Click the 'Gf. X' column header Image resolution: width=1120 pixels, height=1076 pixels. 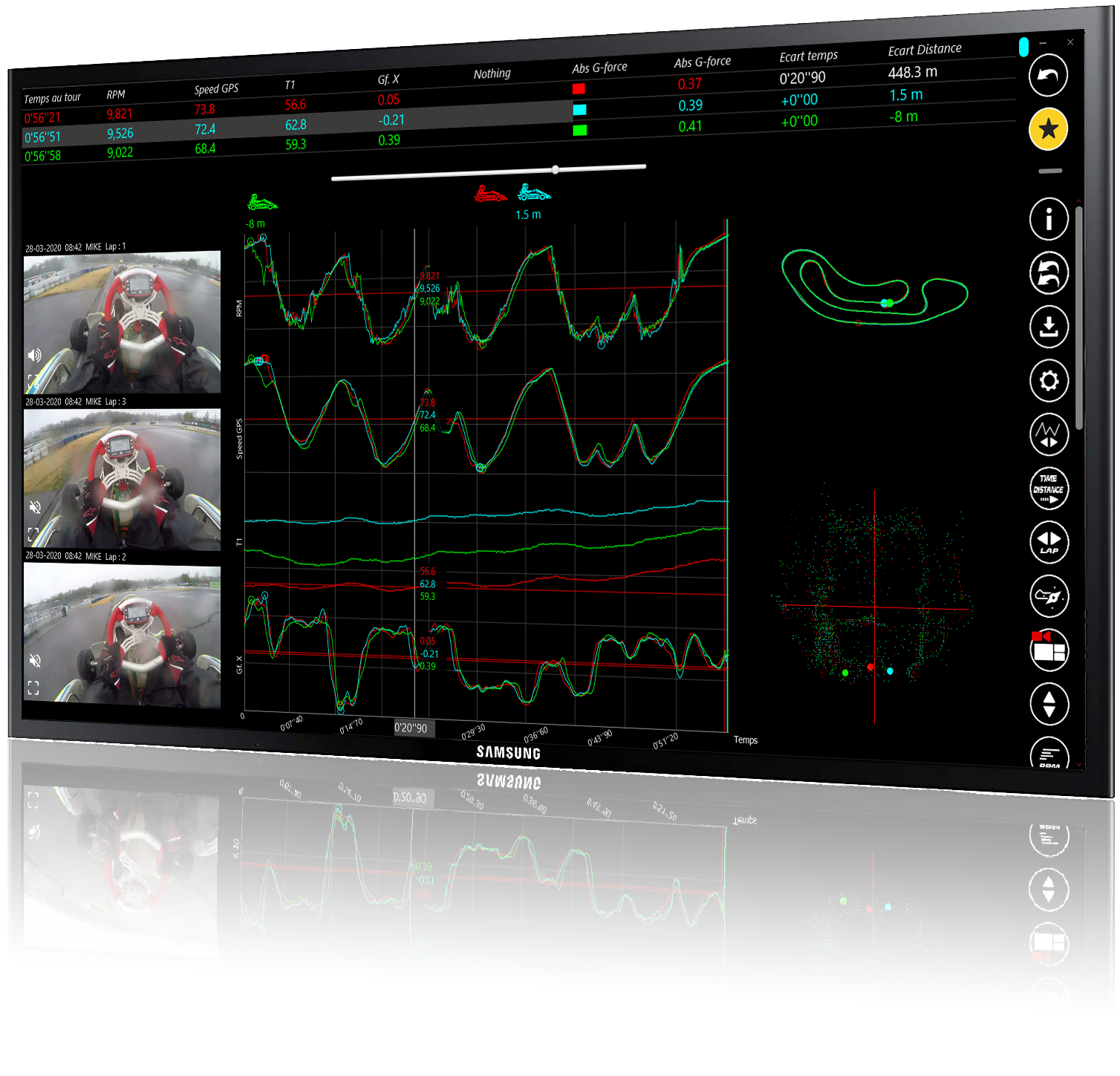388,79
